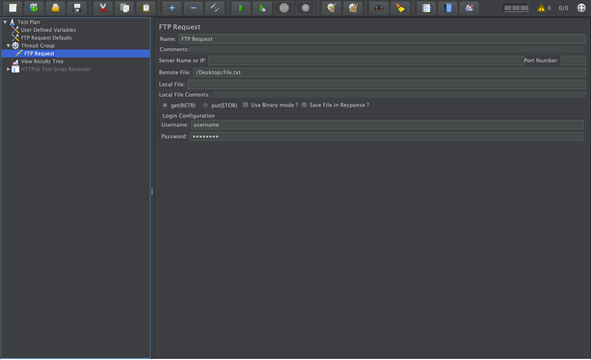Paste element with clipboard icon
591x360 pixels.
(146, 8)
